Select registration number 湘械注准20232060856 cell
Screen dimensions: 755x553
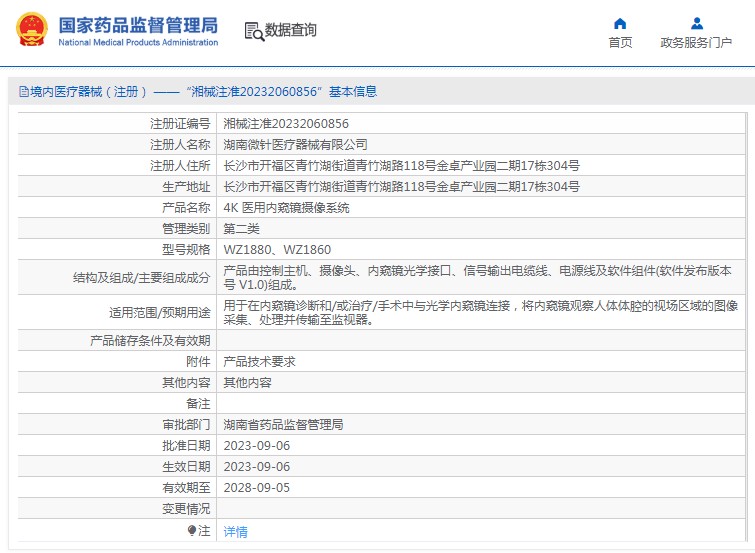tap(286, 124)
